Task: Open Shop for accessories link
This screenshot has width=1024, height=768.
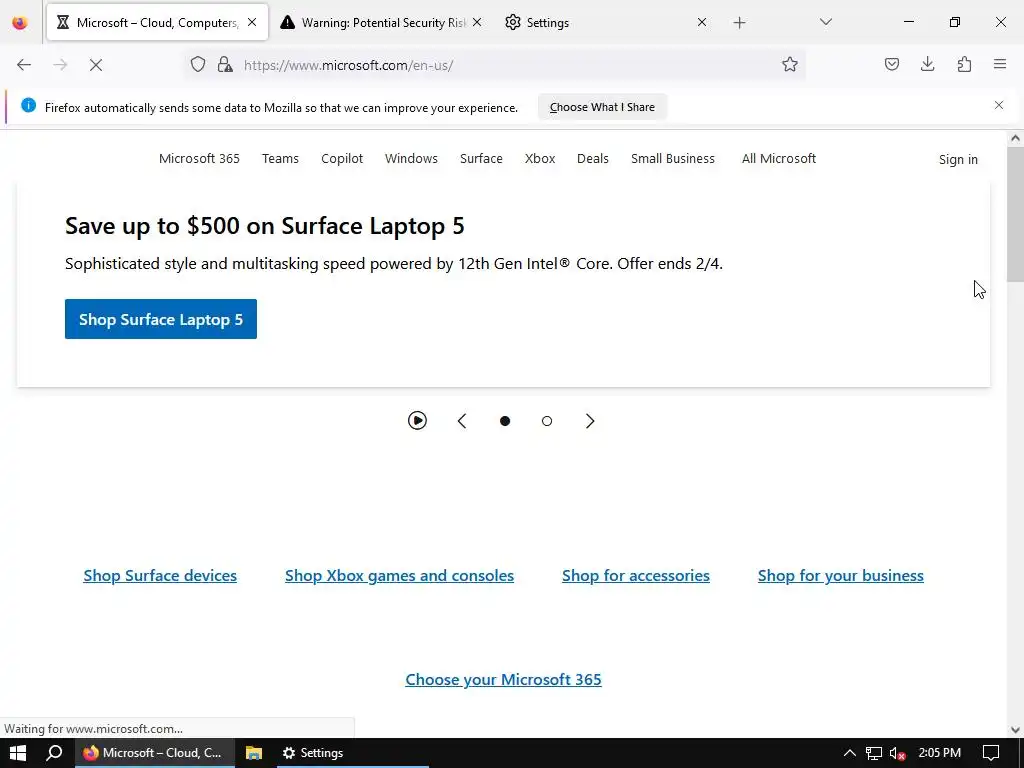Action: click(x=636, y=576)
